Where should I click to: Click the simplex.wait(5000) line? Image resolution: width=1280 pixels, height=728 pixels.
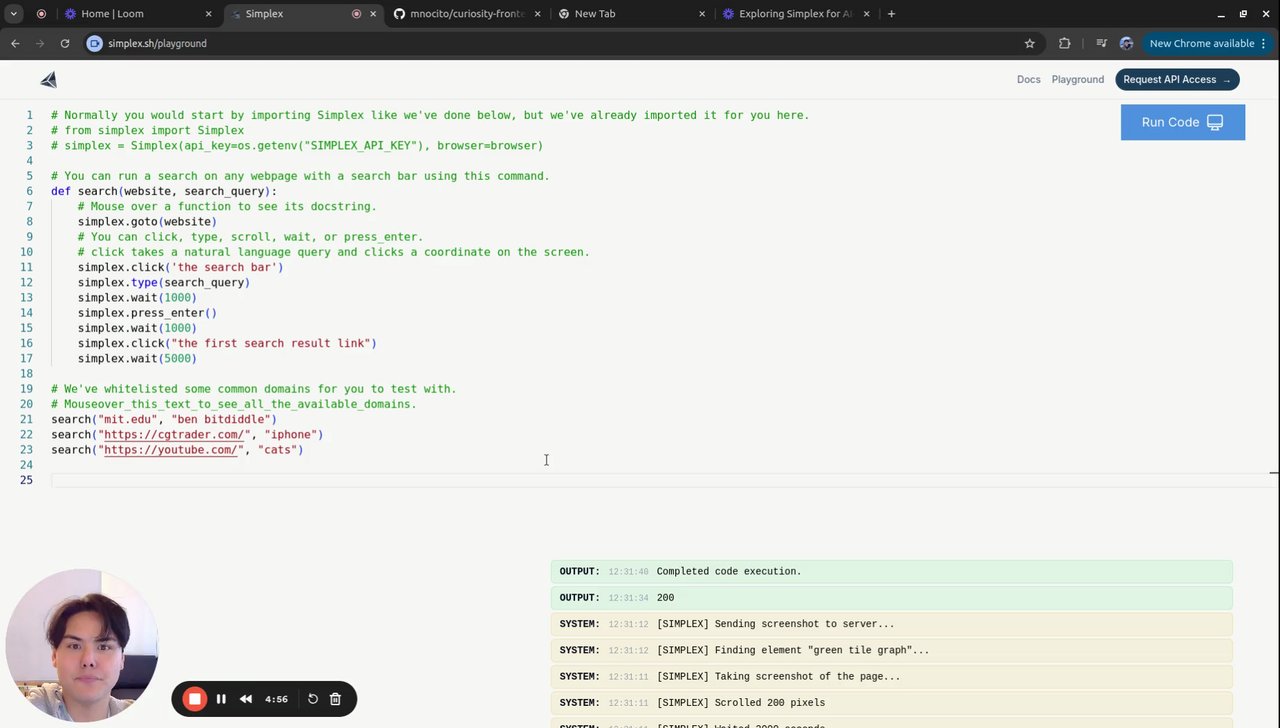[x=137, y=359]
